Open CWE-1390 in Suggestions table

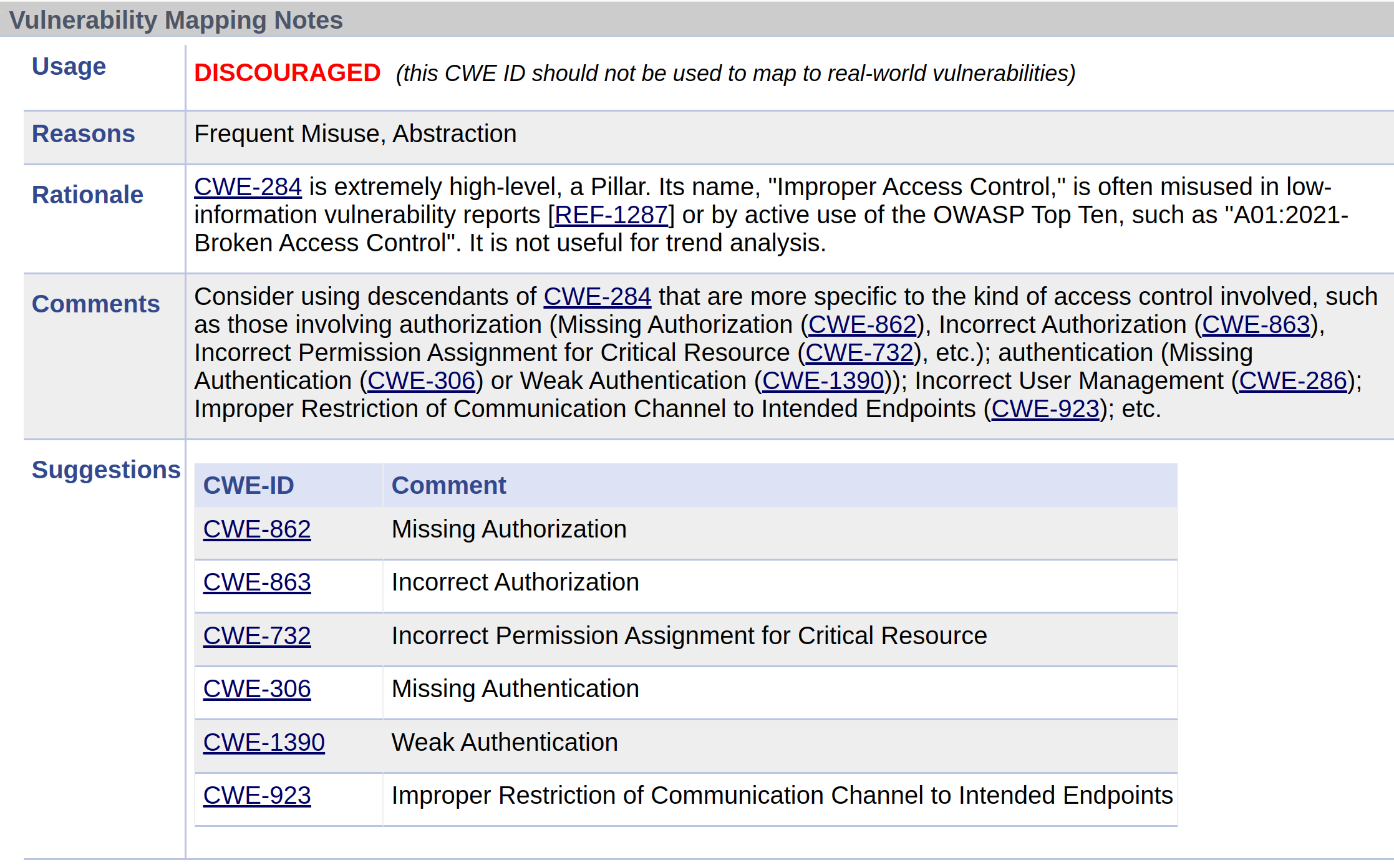pos(264,743)
